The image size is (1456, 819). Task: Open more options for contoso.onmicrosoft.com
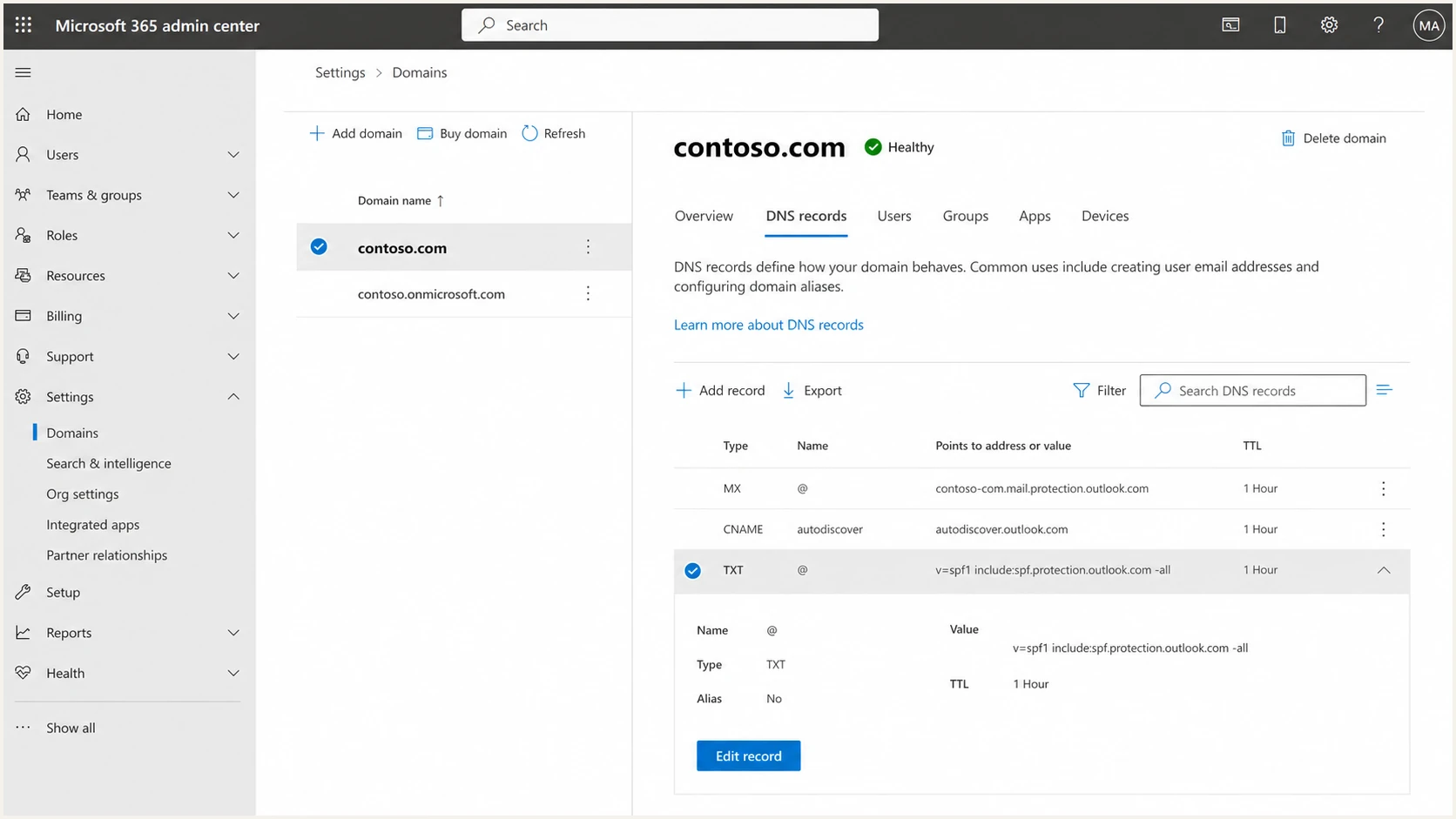point(588,293)
